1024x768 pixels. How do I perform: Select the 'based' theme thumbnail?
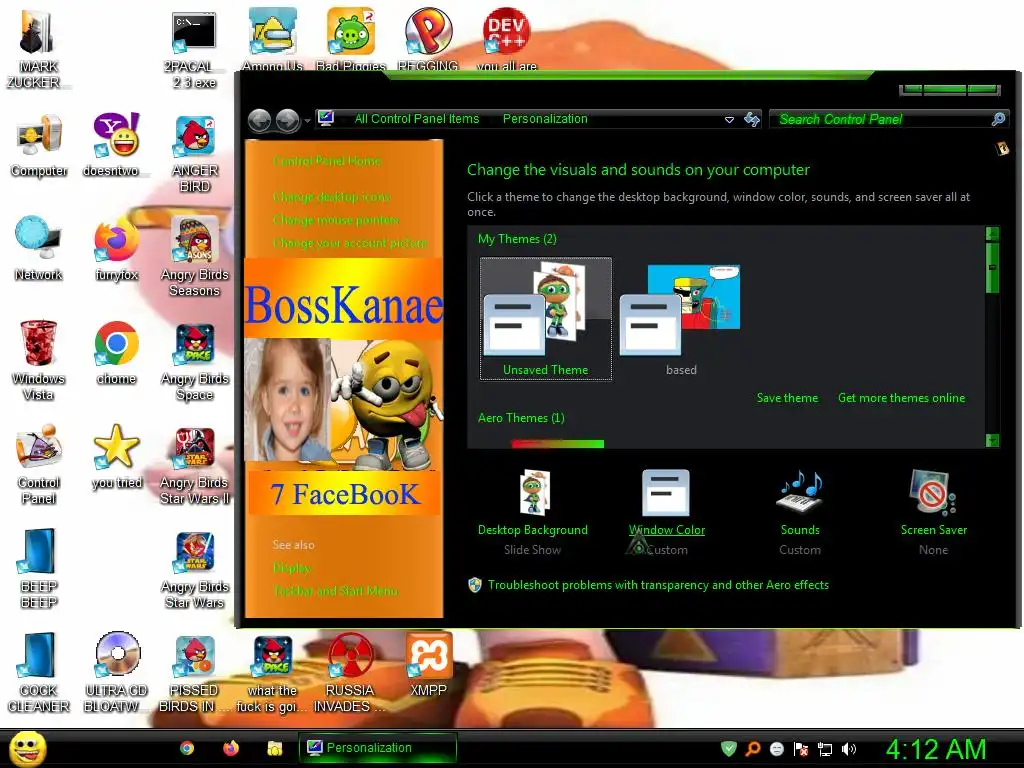tap(680, 319)
